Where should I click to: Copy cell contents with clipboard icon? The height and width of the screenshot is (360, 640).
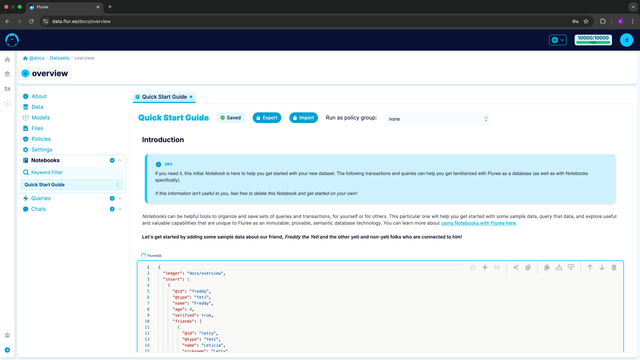(528, 267)
